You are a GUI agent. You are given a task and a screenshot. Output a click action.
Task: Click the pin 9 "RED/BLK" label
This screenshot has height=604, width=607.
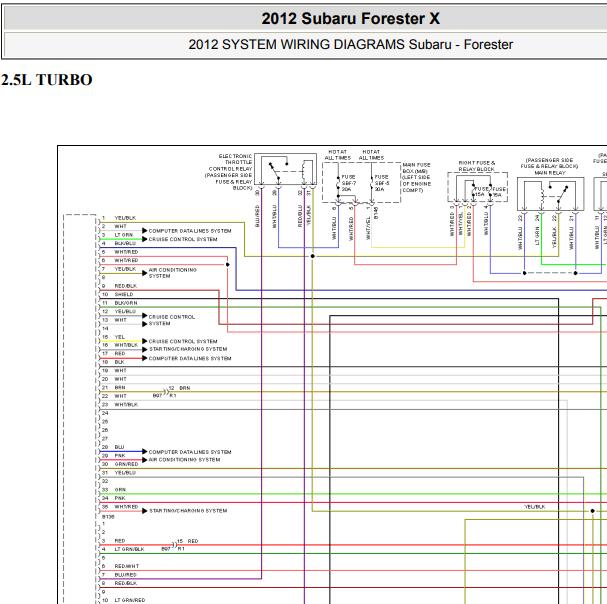pos(125,286)
